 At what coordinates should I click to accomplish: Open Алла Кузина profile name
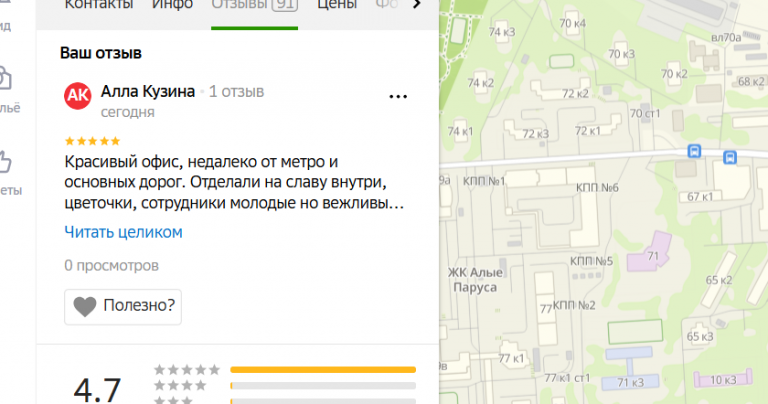point(148,92)
